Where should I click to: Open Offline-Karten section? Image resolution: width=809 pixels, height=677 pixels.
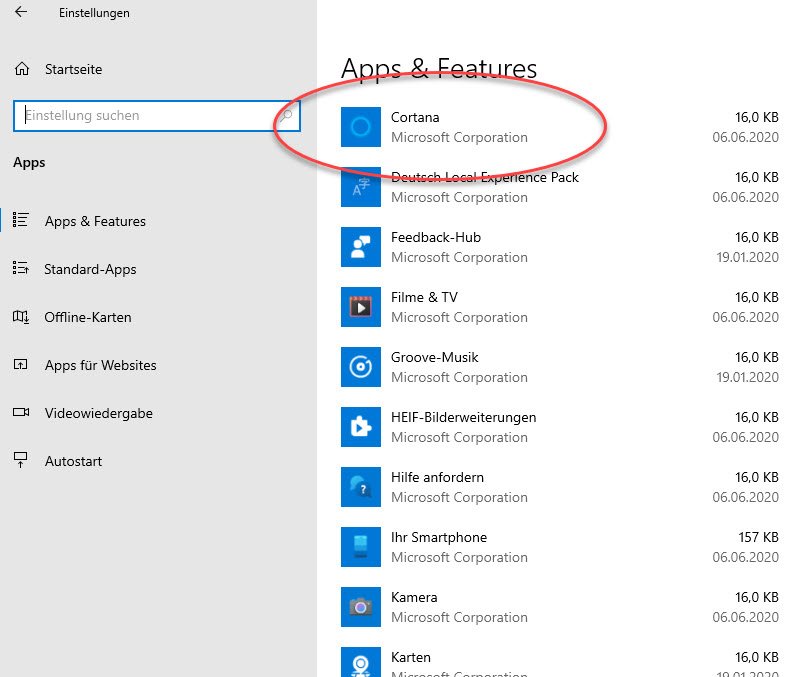(x=88, y=317)
